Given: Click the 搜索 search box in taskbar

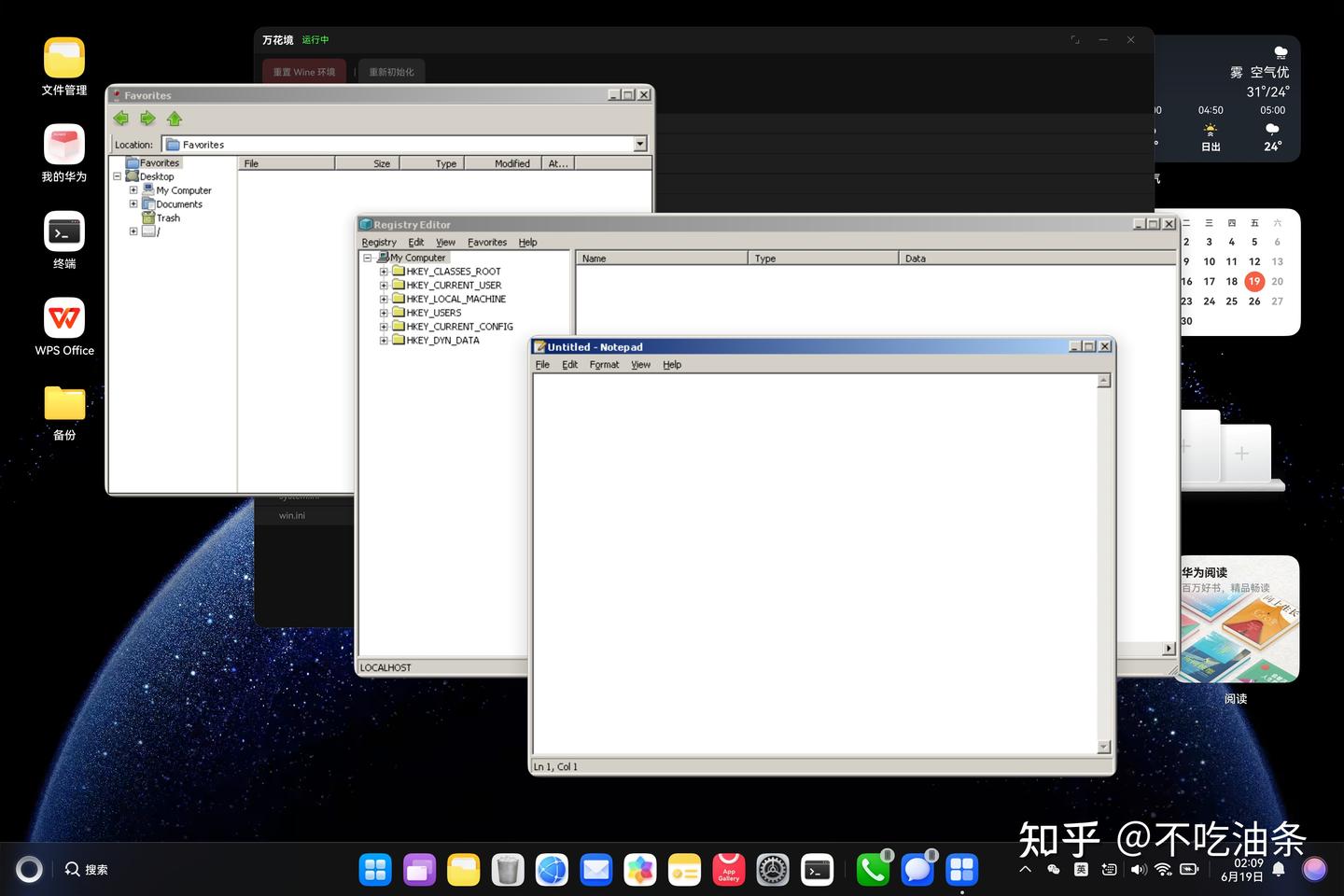Looking at the screenshot, I should pos(86,869).
